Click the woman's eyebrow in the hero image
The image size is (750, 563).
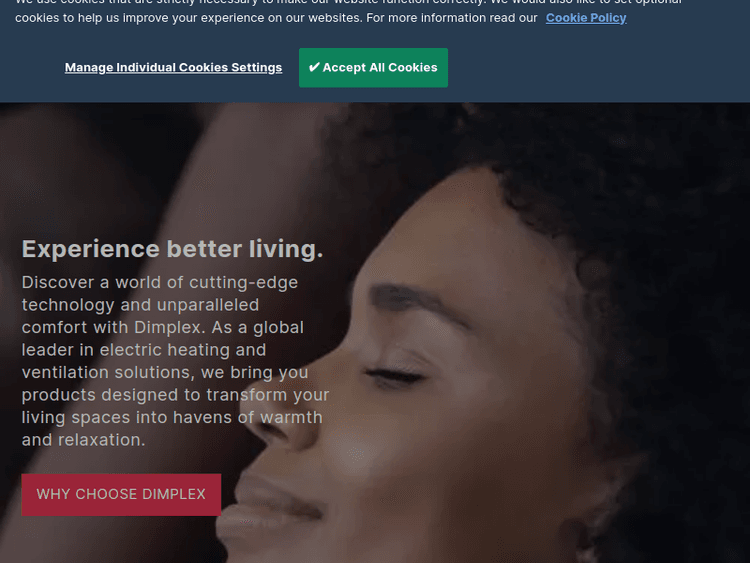tap(416, 301)
